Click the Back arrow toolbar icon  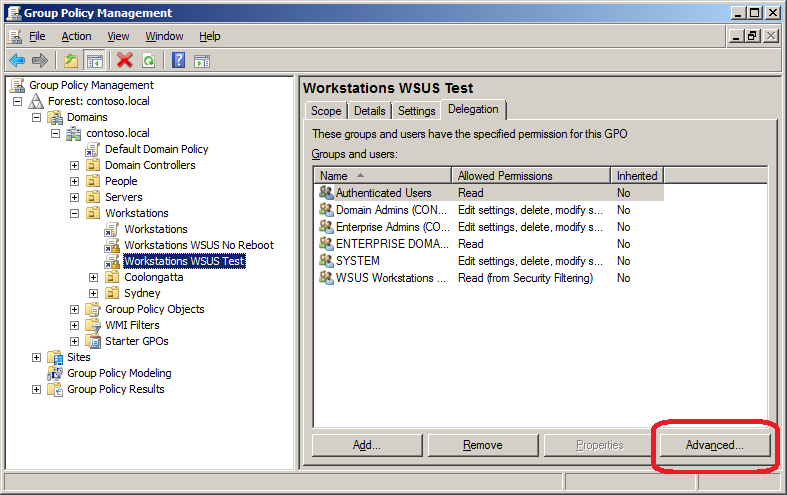(x=17, y=60)
